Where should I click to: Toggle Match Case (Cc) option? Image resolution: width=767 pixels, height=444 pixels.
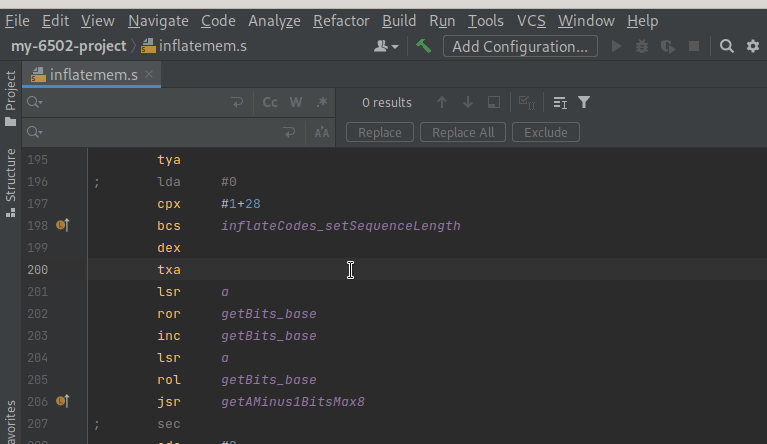[x=270, y=102]
